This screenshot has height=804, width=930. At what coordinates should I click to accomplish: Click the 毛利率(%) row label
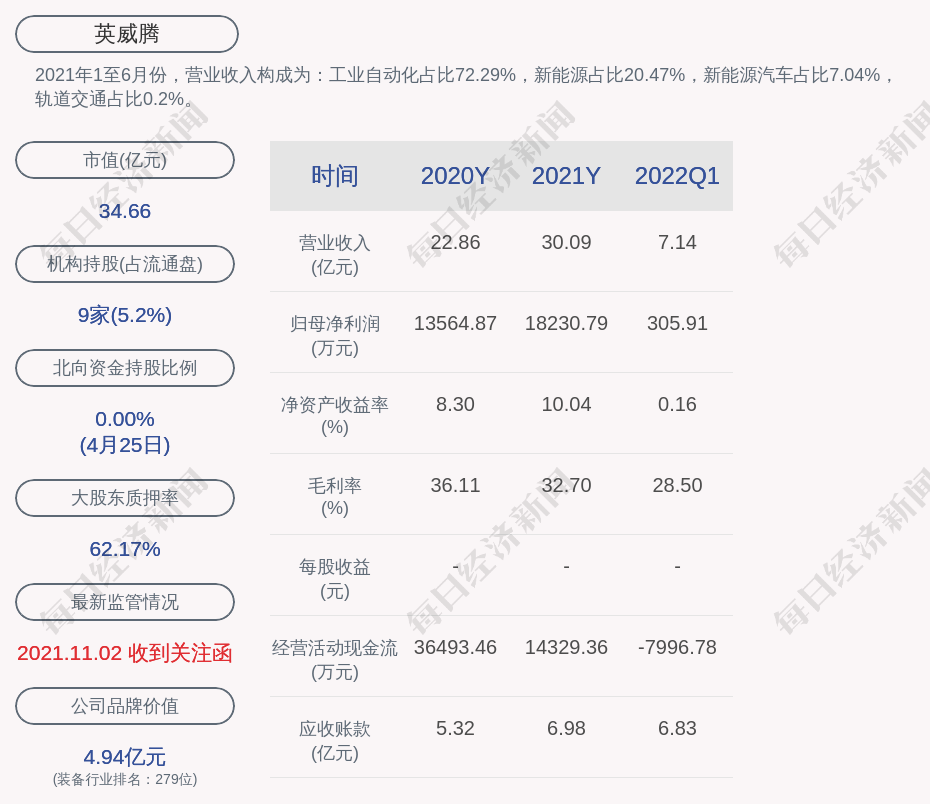click(x=335, y=497)
